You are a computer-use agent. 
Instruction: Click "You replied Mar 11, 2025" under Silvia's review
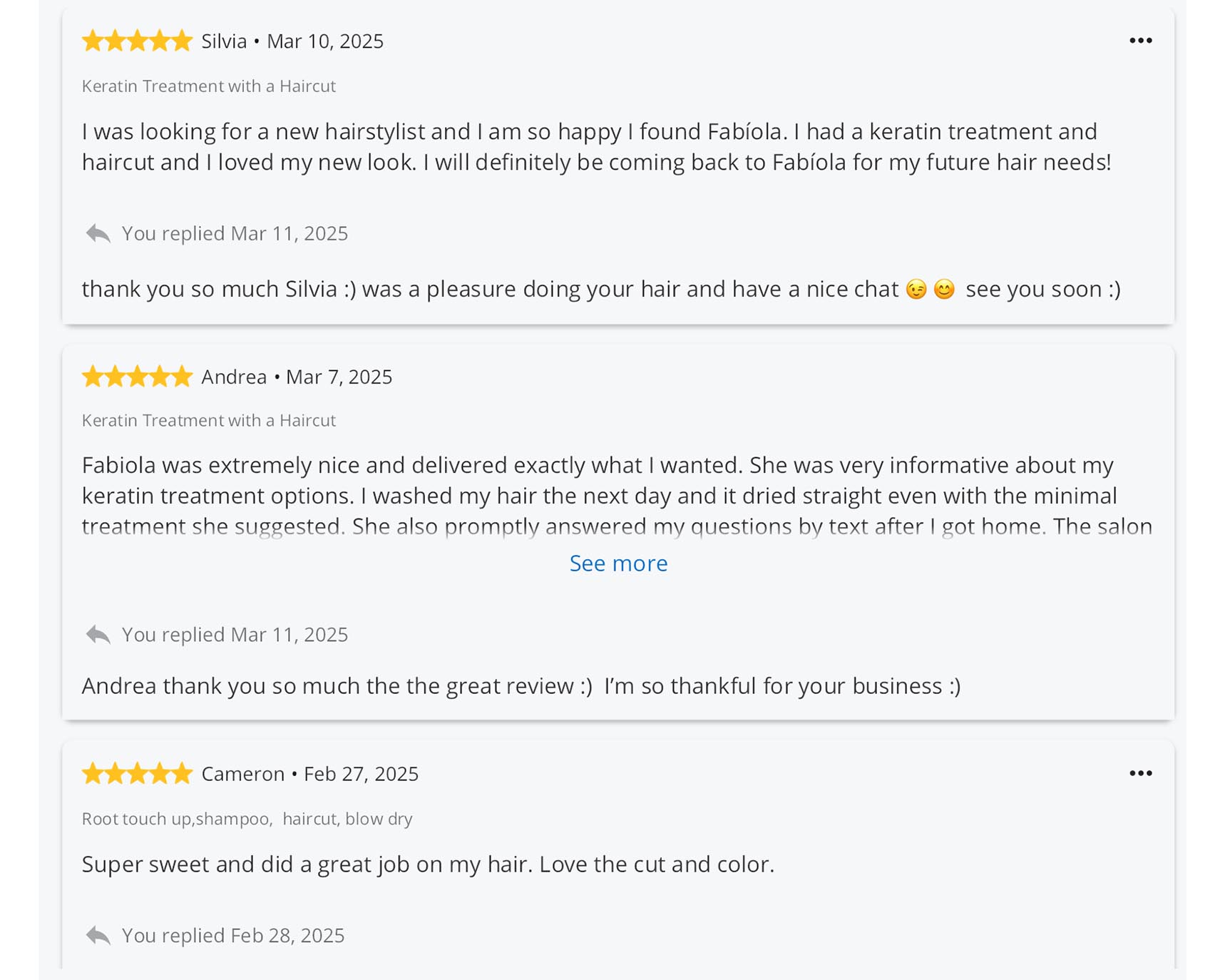point(235,233)
